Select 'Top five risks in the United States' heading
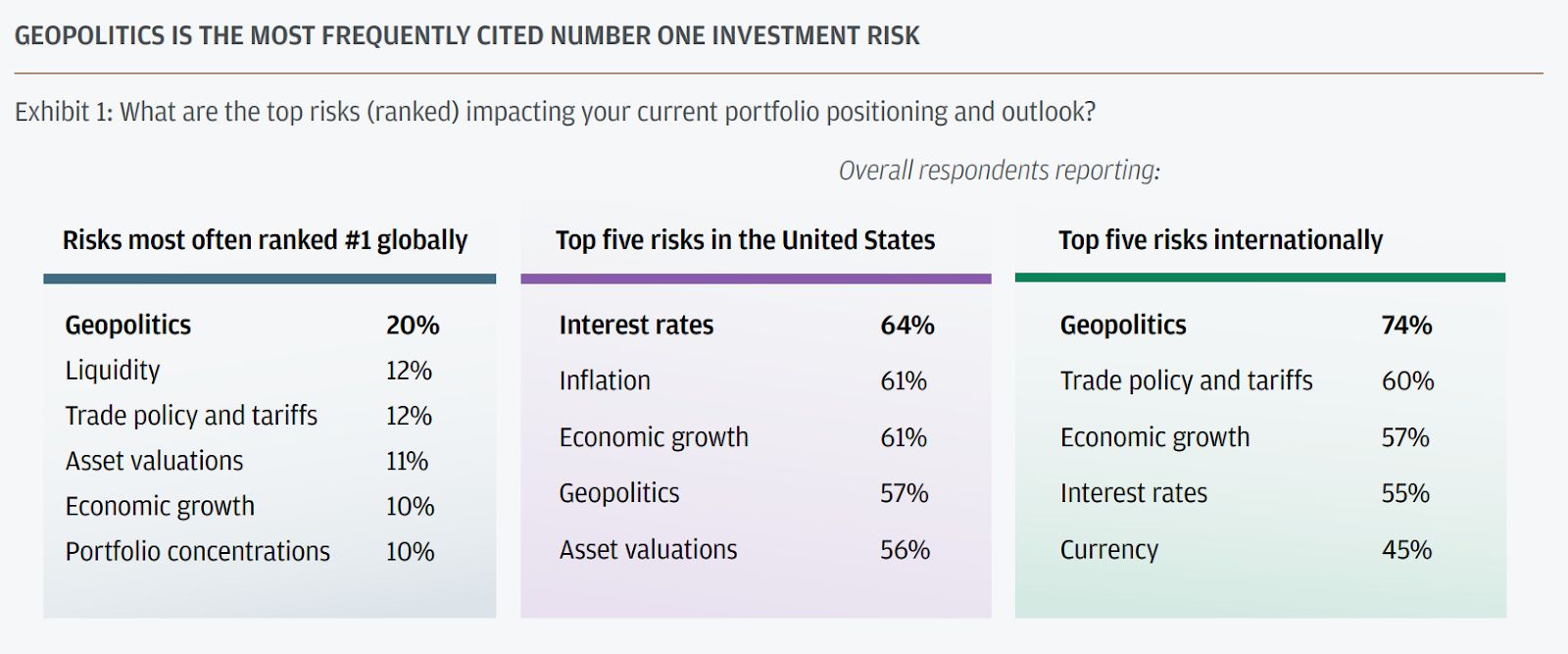 (x=745, y=240)
